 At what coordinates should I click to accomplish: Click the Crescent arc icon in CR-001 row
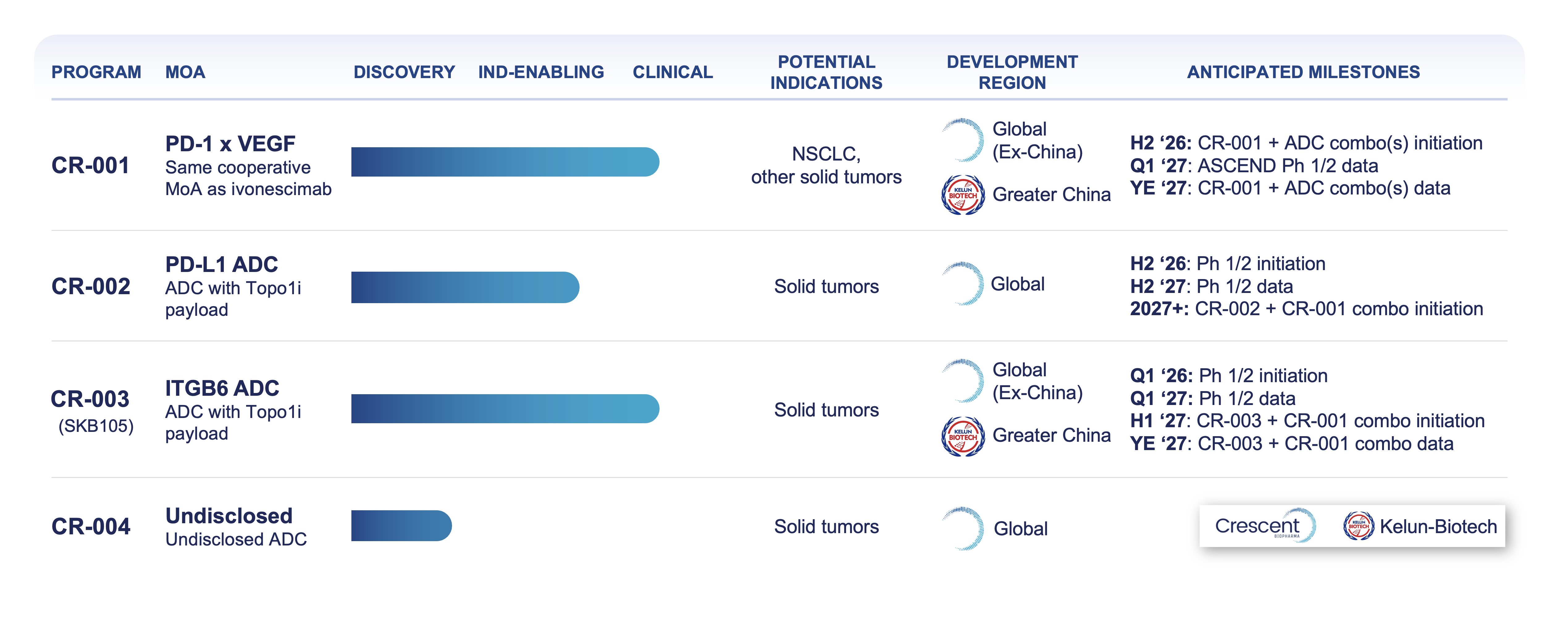pos(964,140)
